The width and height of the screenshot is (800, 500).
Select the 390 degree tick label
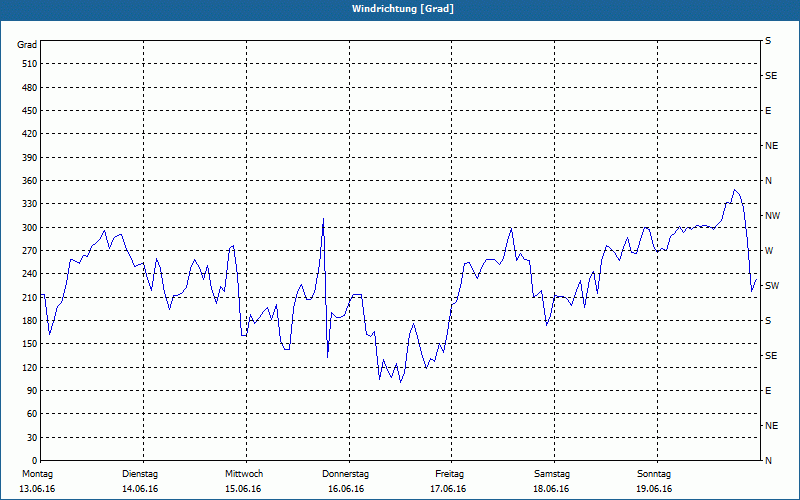pyautogui.click(x=29, y=158)
